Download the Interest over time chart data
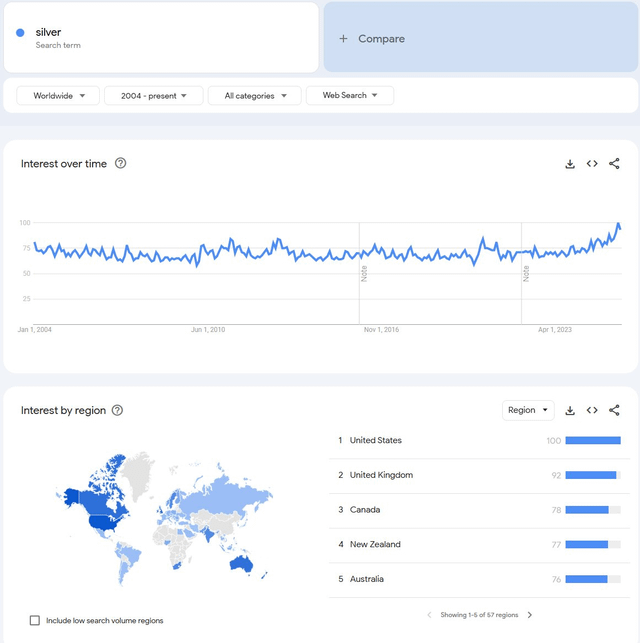The width and height of the screenshot is (640, 643). (x=570, y=164)
